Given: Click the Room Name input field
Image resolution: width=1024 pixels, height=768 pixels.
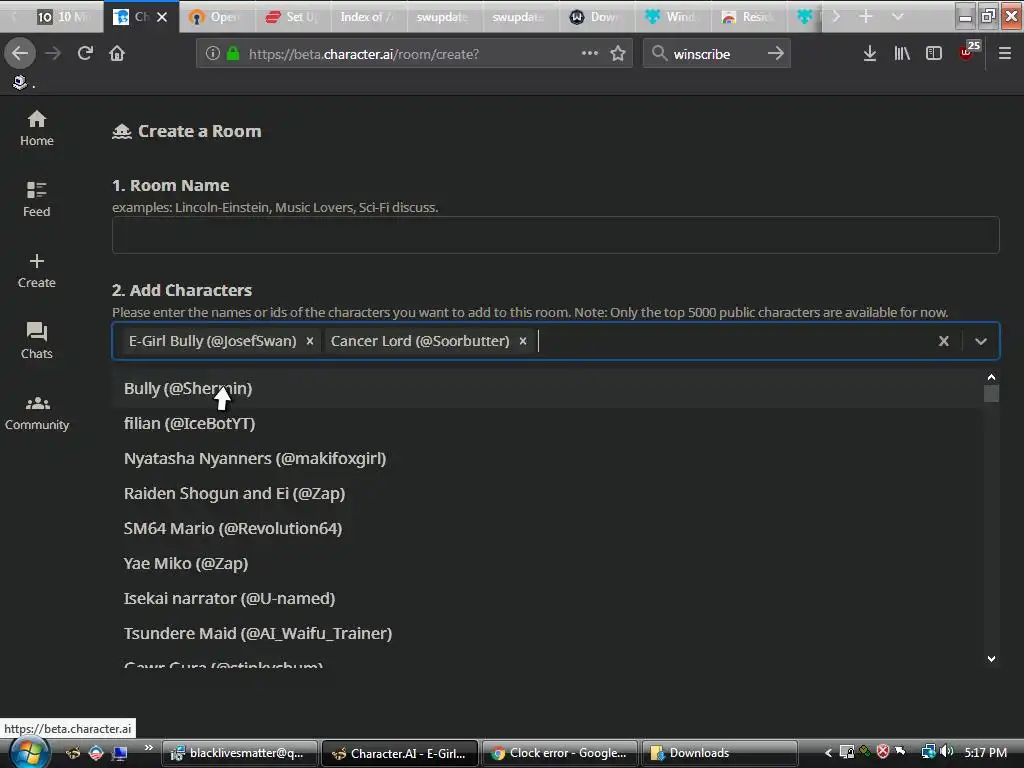Looking at the screenshot, I should pos(556,235).
